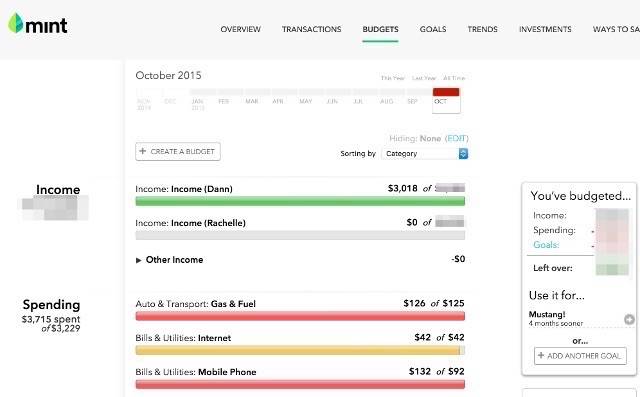640x397 pixels.
Task: Go to the Transactions tab
Action: 311,29
